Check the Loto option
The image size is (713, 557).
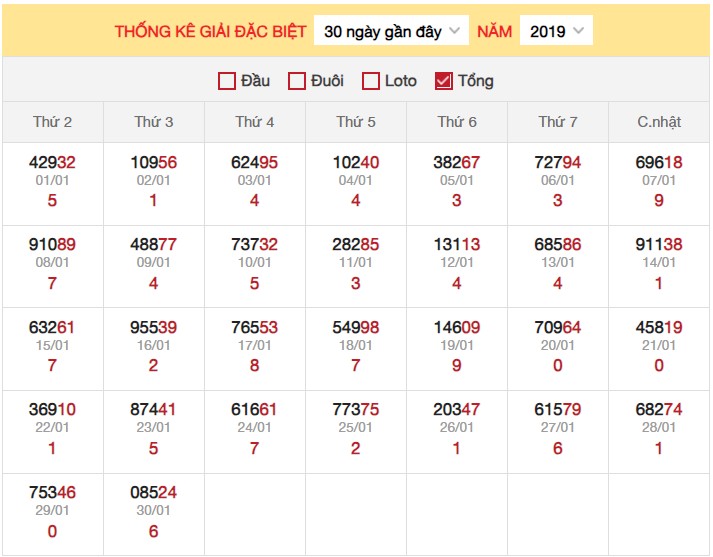(371, 81)
